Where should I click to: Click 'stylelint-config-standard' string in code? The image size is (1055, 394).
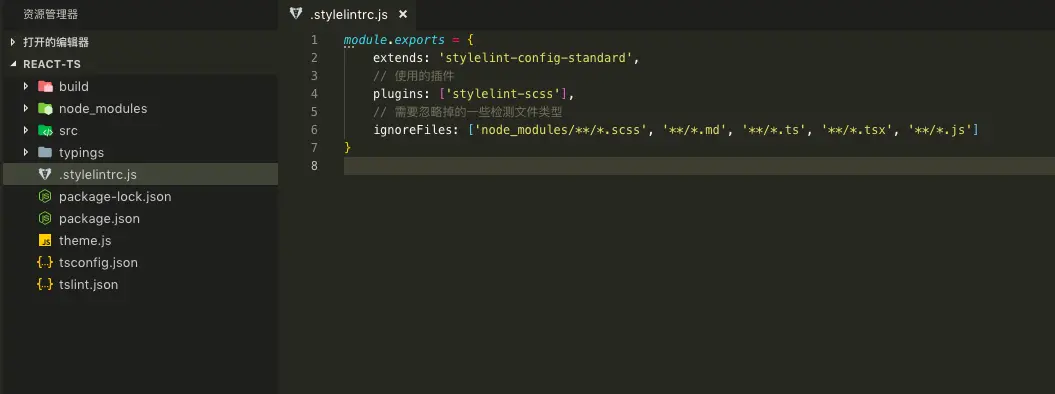[x=536, y=58]
